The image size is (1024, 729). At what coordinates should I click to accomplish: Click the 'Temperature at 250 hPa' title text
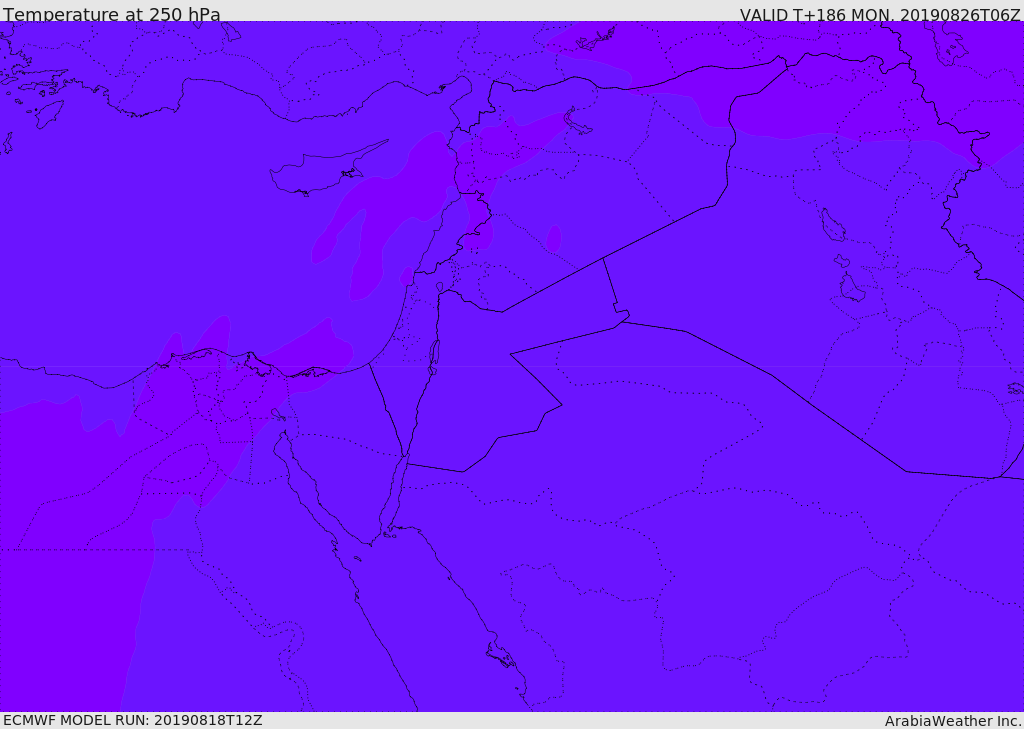pos(112,14)
